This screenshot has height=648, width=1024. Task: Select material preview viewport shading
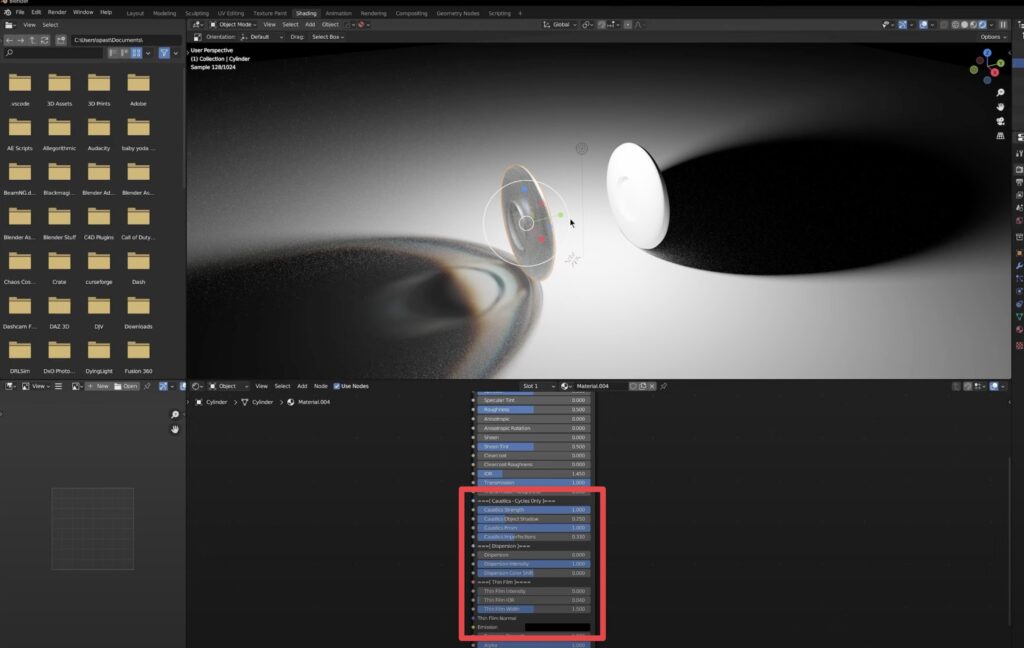tap(973, 25)
